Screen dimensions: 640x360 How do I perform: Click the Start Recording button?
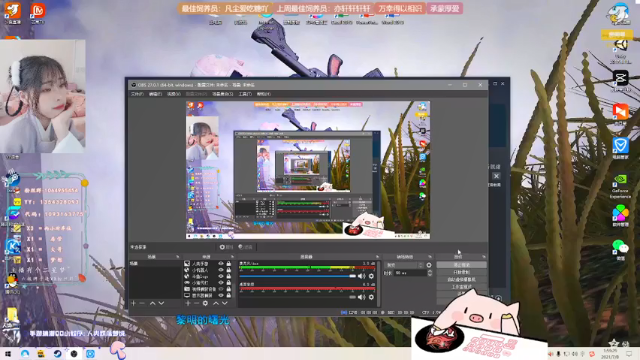[x=461, y=272]
